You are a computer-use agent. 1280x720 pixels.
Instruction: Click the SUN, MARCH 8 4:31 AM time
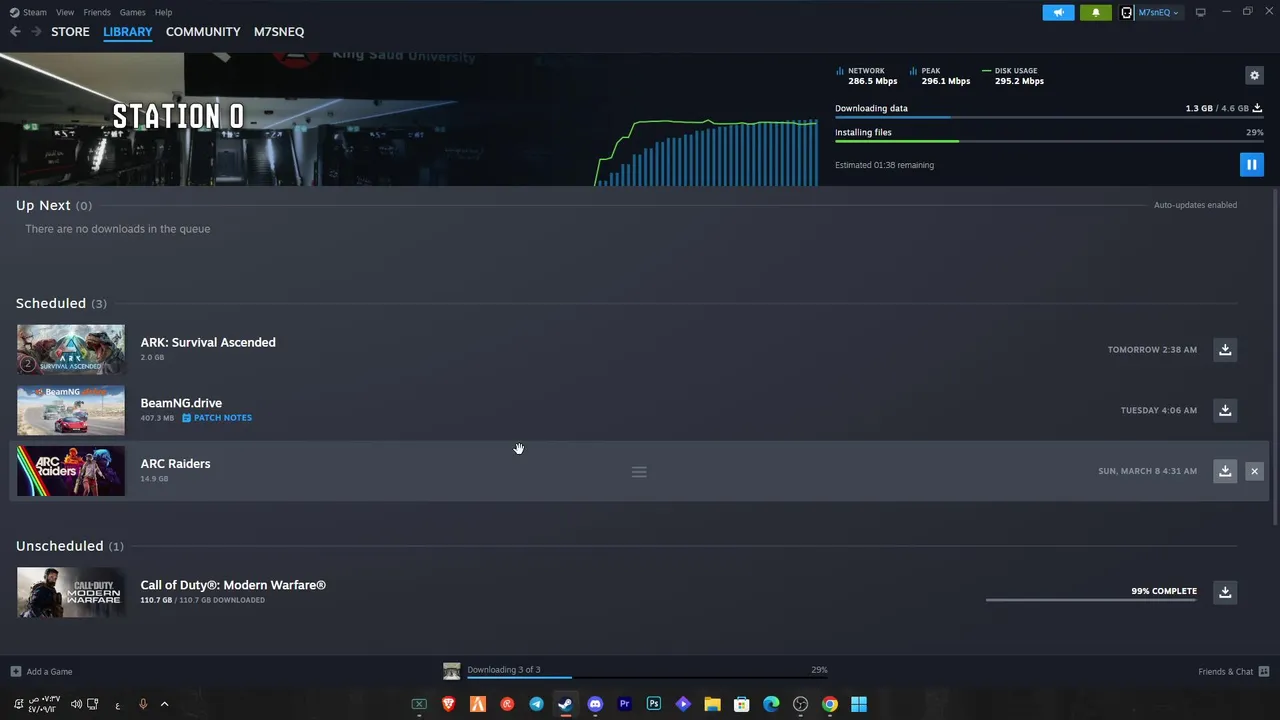click(x=1147, y=471)
